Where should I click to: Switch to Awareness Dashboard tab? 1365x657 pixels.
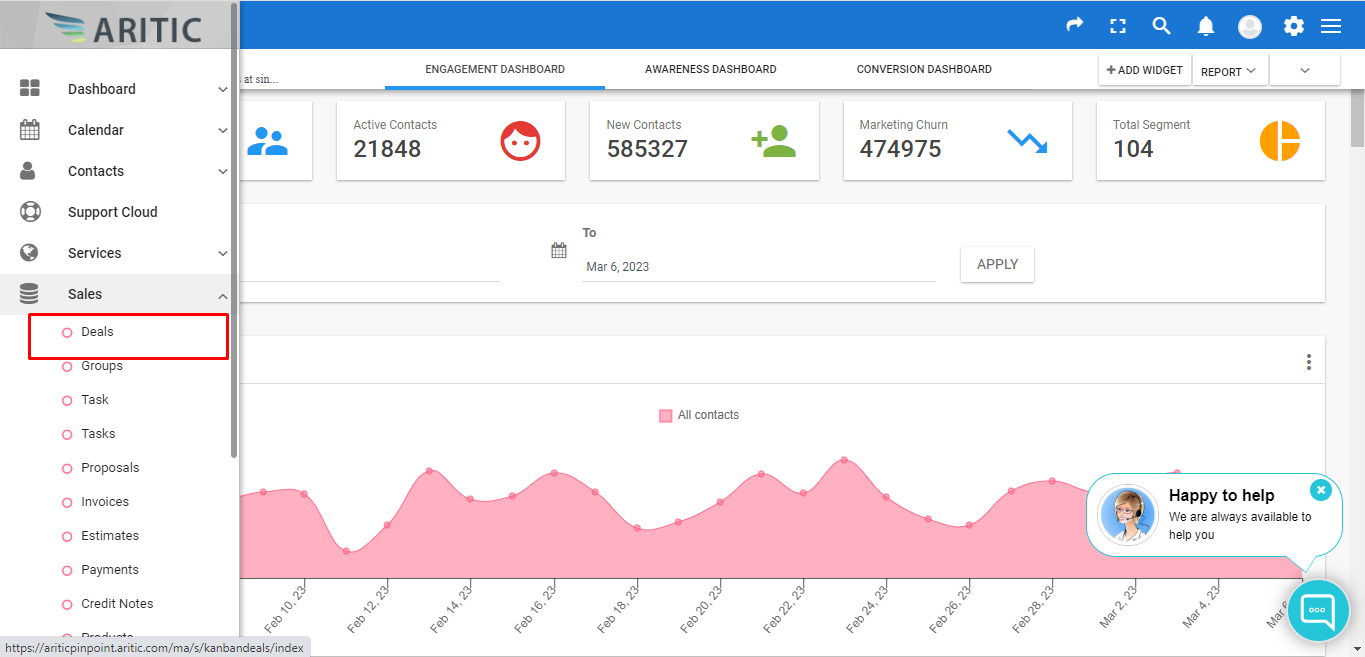click(711, 69)
